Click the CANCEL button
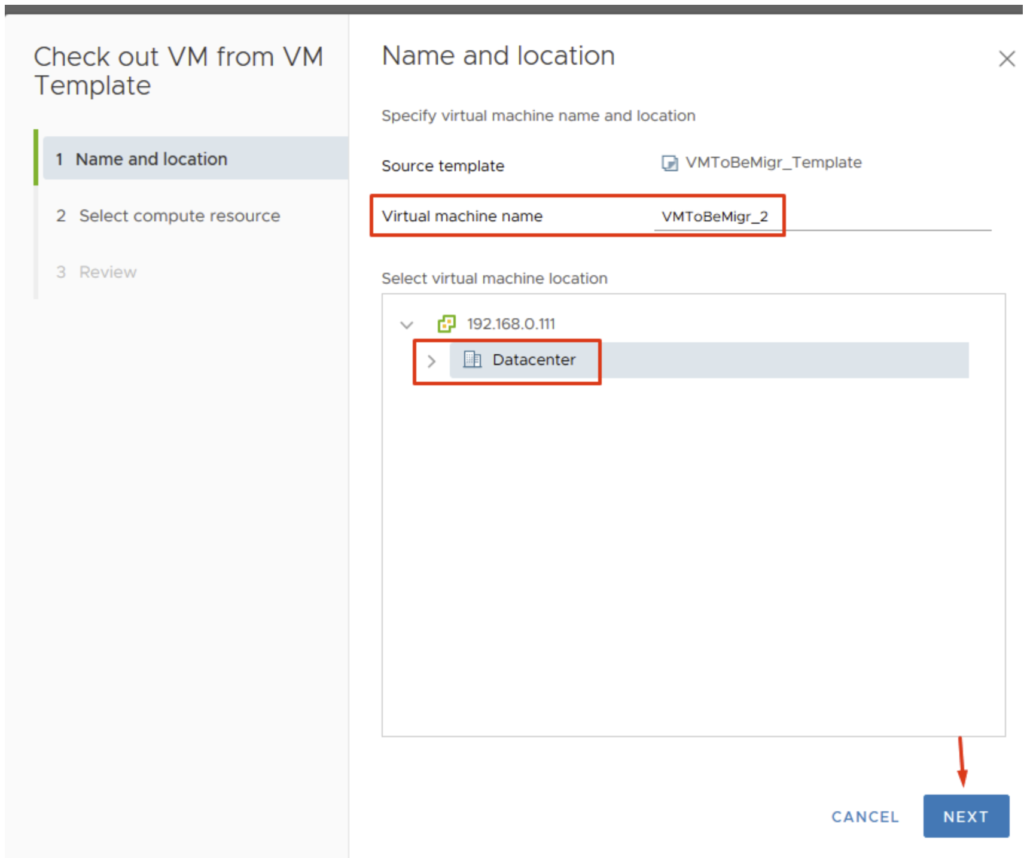The image size is (1024, 858). pyautogui.click(x=865, y=816)
